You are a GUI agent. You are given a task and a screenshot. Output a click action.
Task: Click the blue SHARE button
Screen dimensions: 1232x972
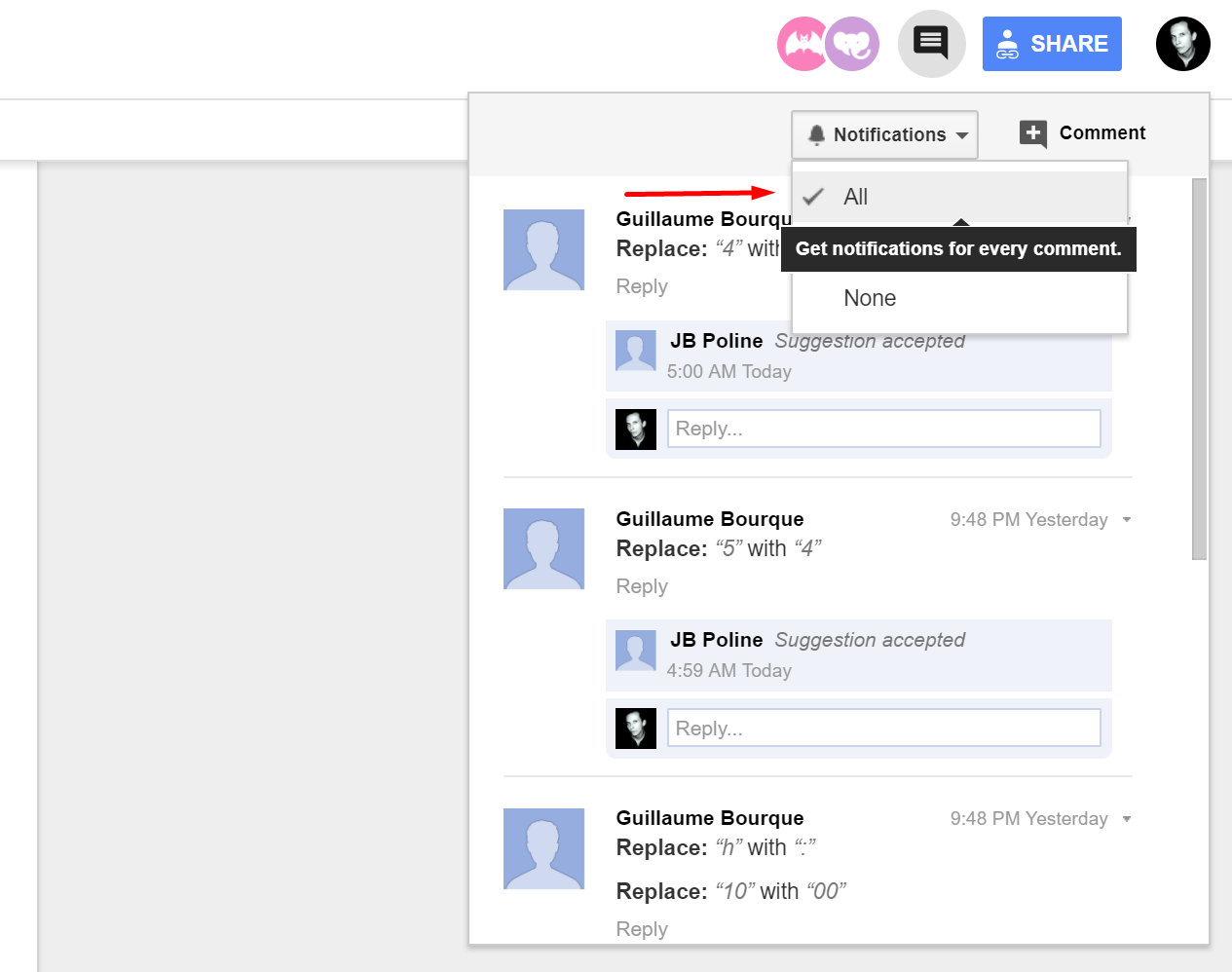pos(1052,43)
